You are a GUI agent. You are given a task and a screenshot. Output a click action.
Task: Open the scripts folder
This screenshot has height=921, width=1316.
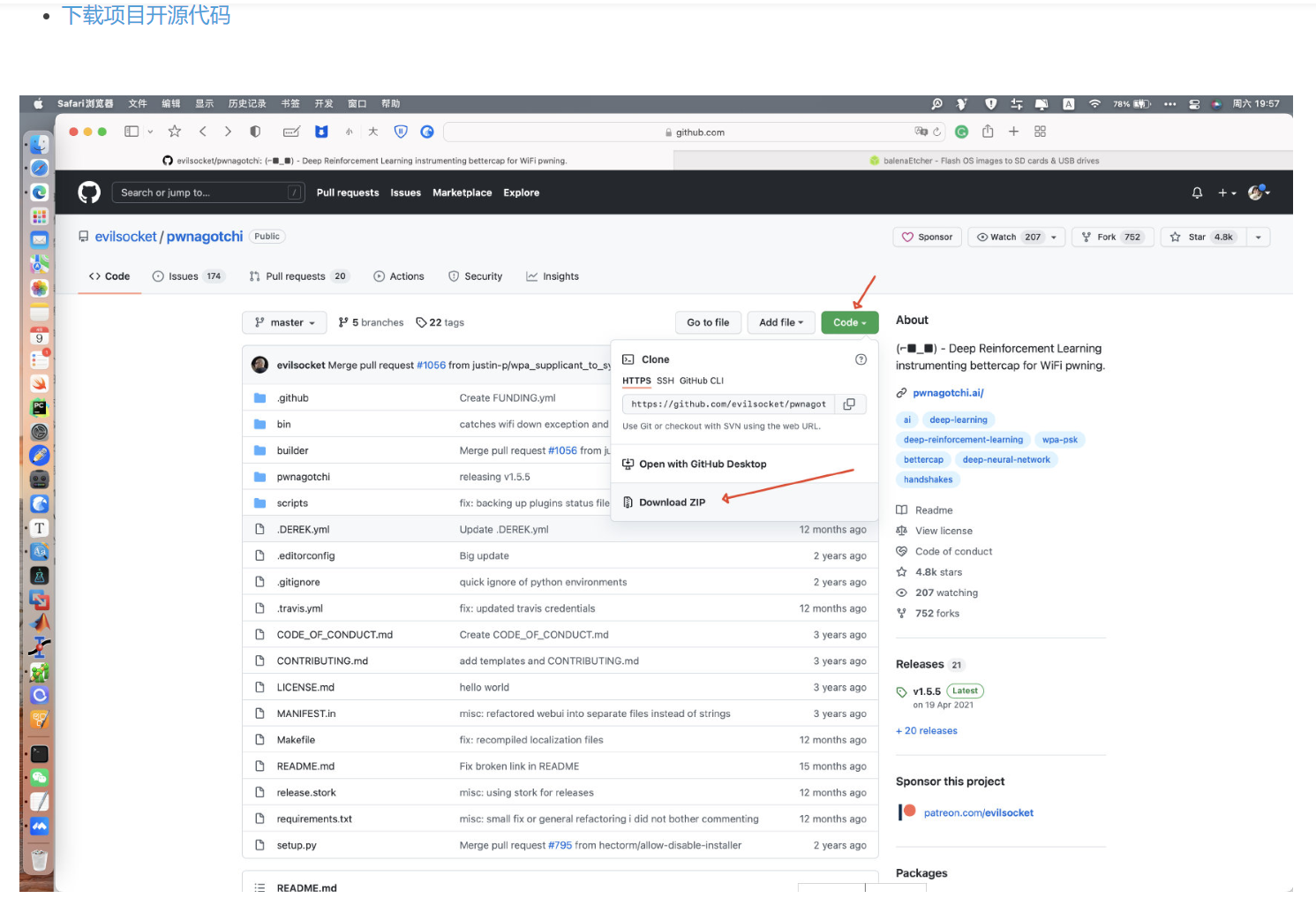click(x=292, y=503)
